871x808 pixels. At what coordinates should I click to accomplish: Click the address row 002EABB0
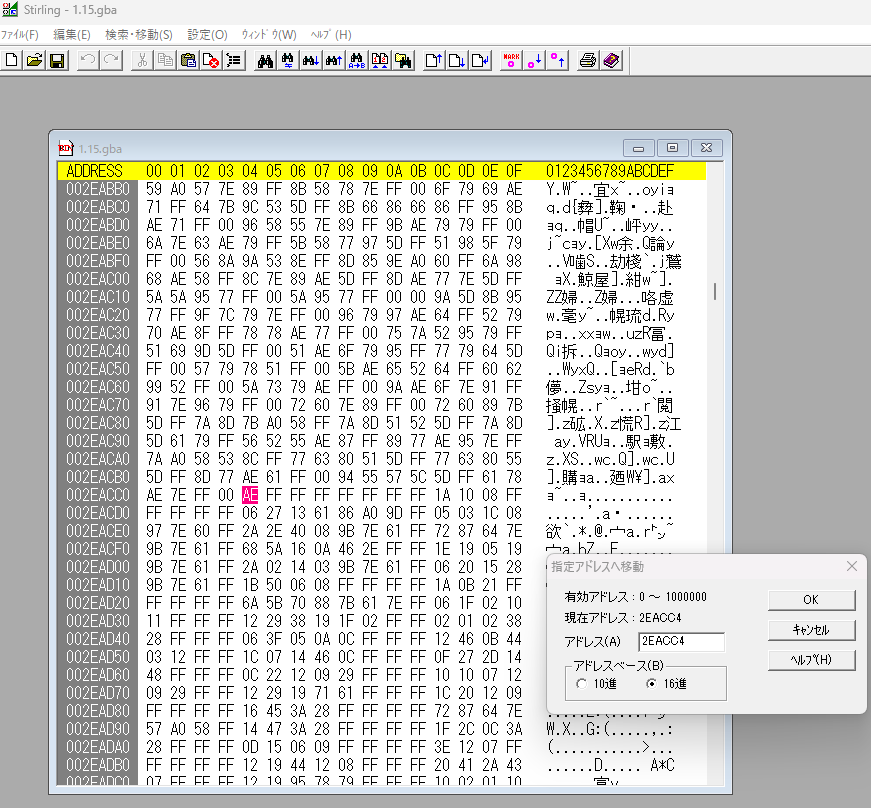[98, 189]
